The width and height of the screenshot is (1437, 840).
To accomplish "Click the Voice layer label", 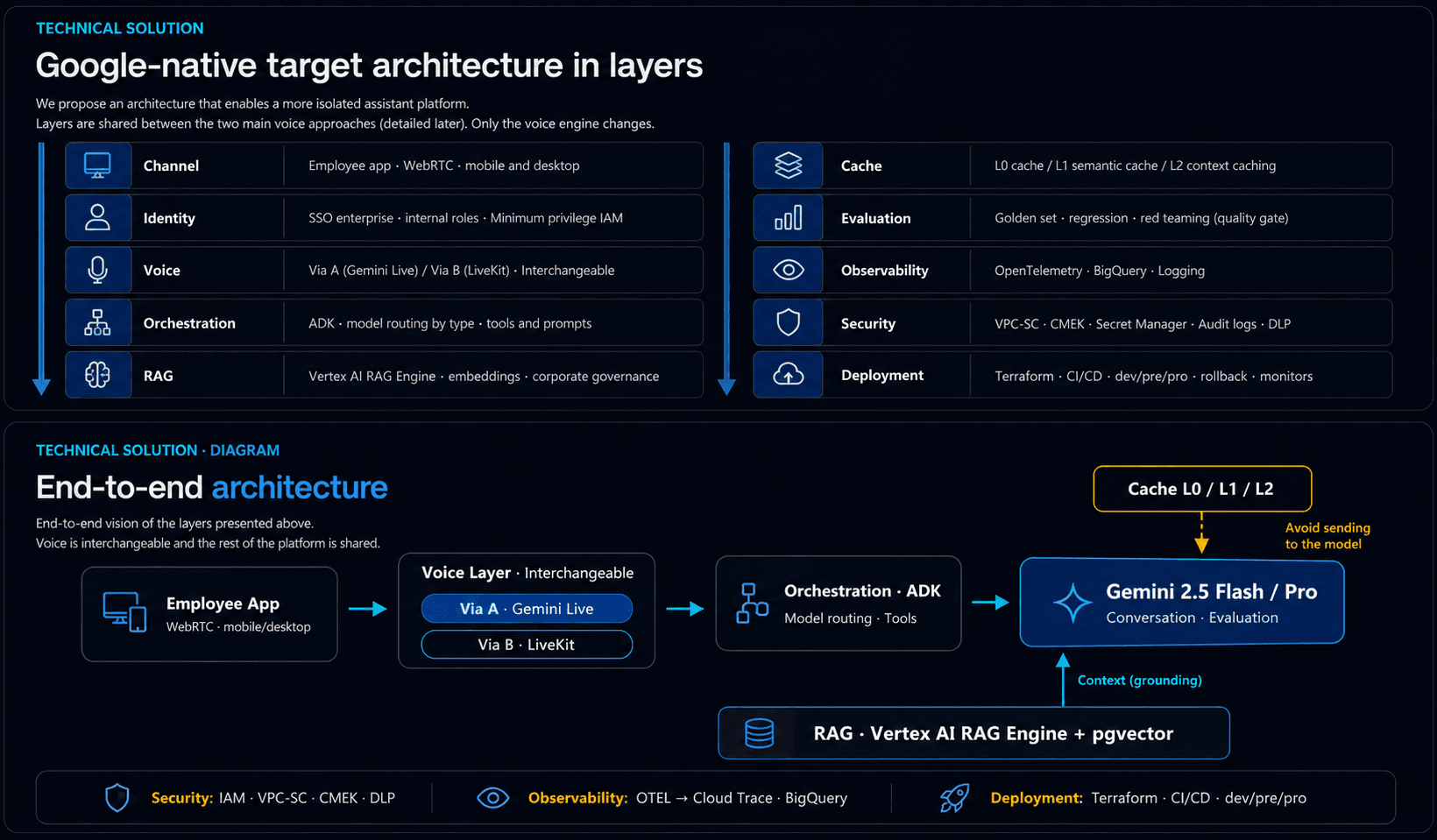I will [162, 271].
